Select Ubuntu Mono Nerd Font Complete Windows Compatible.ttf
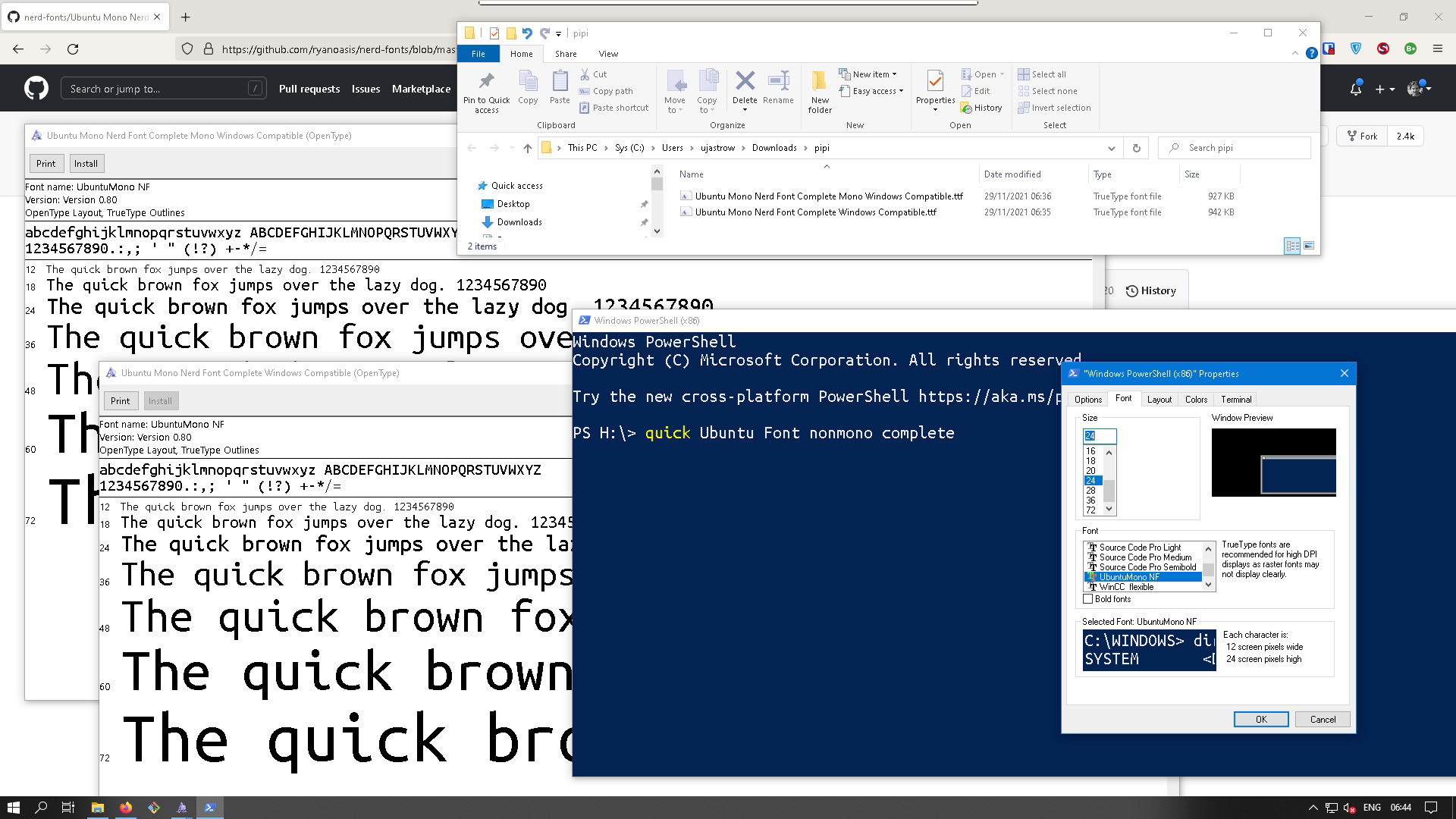Screen dimensions: 1456x819 pyautogui.click(x=815, y=212)
